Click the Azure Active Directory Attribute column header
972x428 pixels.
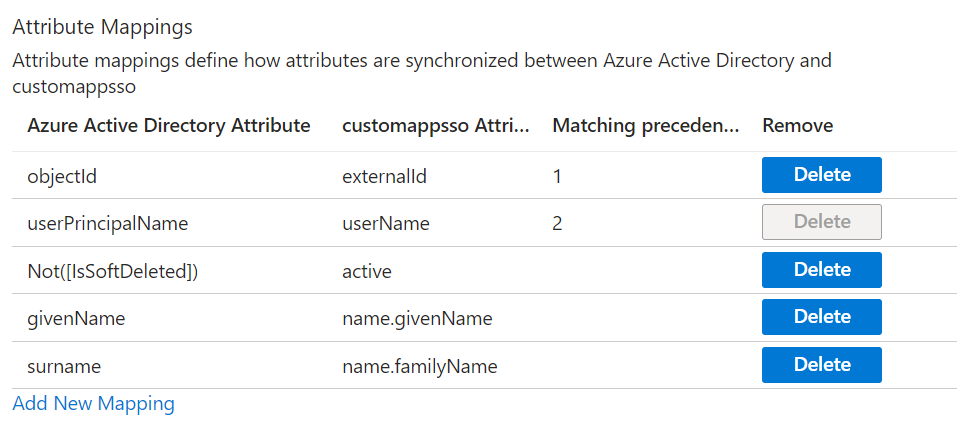coord(169,126)
